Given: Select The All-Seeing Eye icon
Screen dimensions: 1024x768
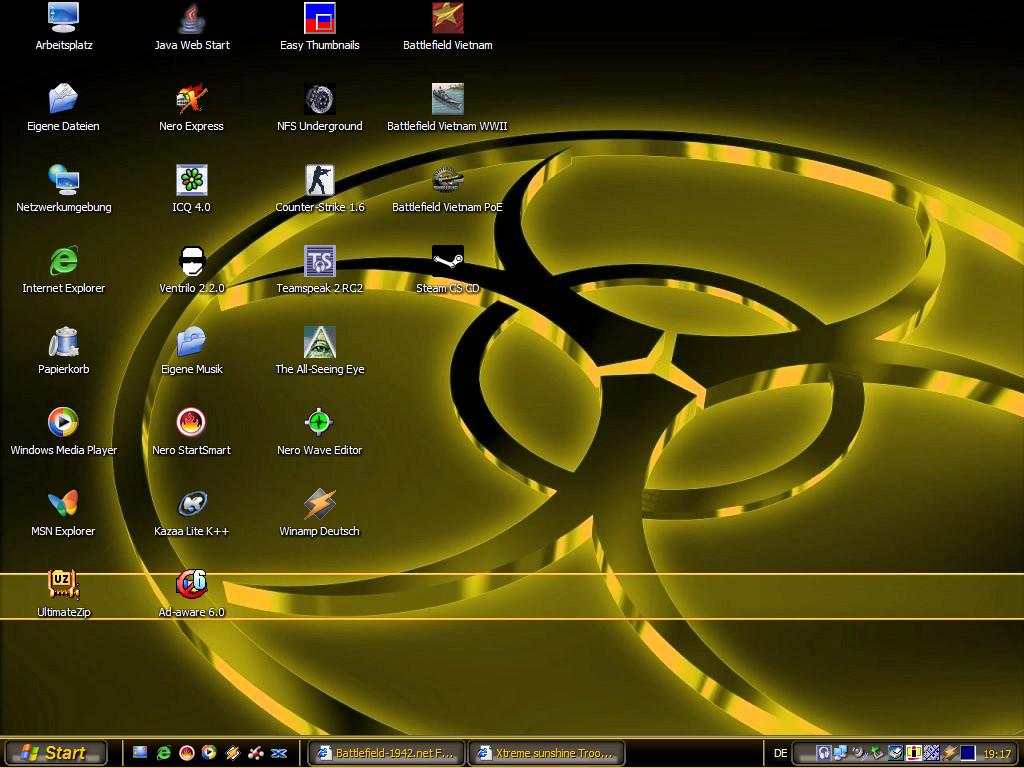Looking at the screenshot, I should click(319, 351).
